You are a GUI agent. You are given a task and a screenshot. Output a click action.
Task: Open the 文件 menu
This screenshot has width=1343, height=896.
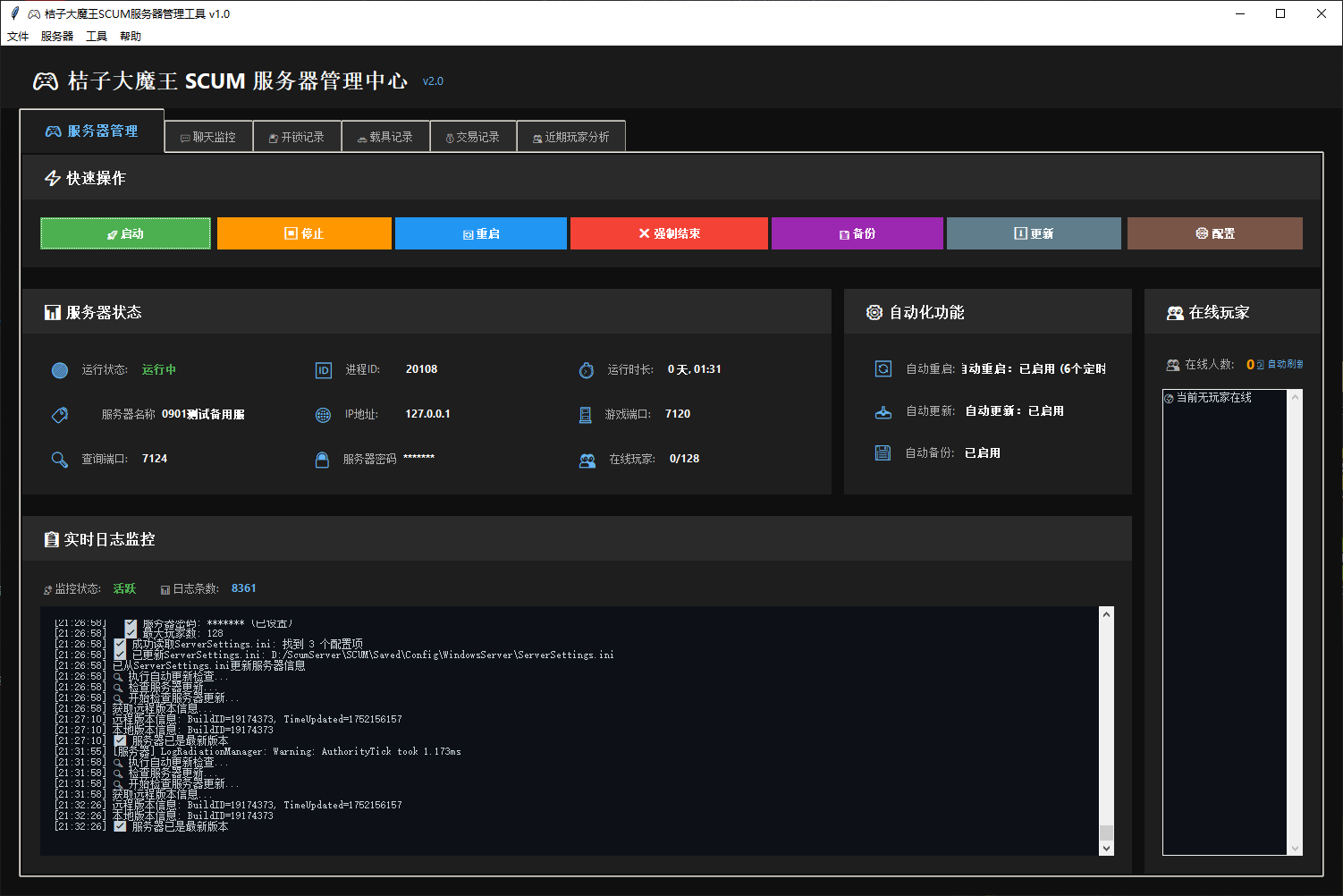[18, 36]
